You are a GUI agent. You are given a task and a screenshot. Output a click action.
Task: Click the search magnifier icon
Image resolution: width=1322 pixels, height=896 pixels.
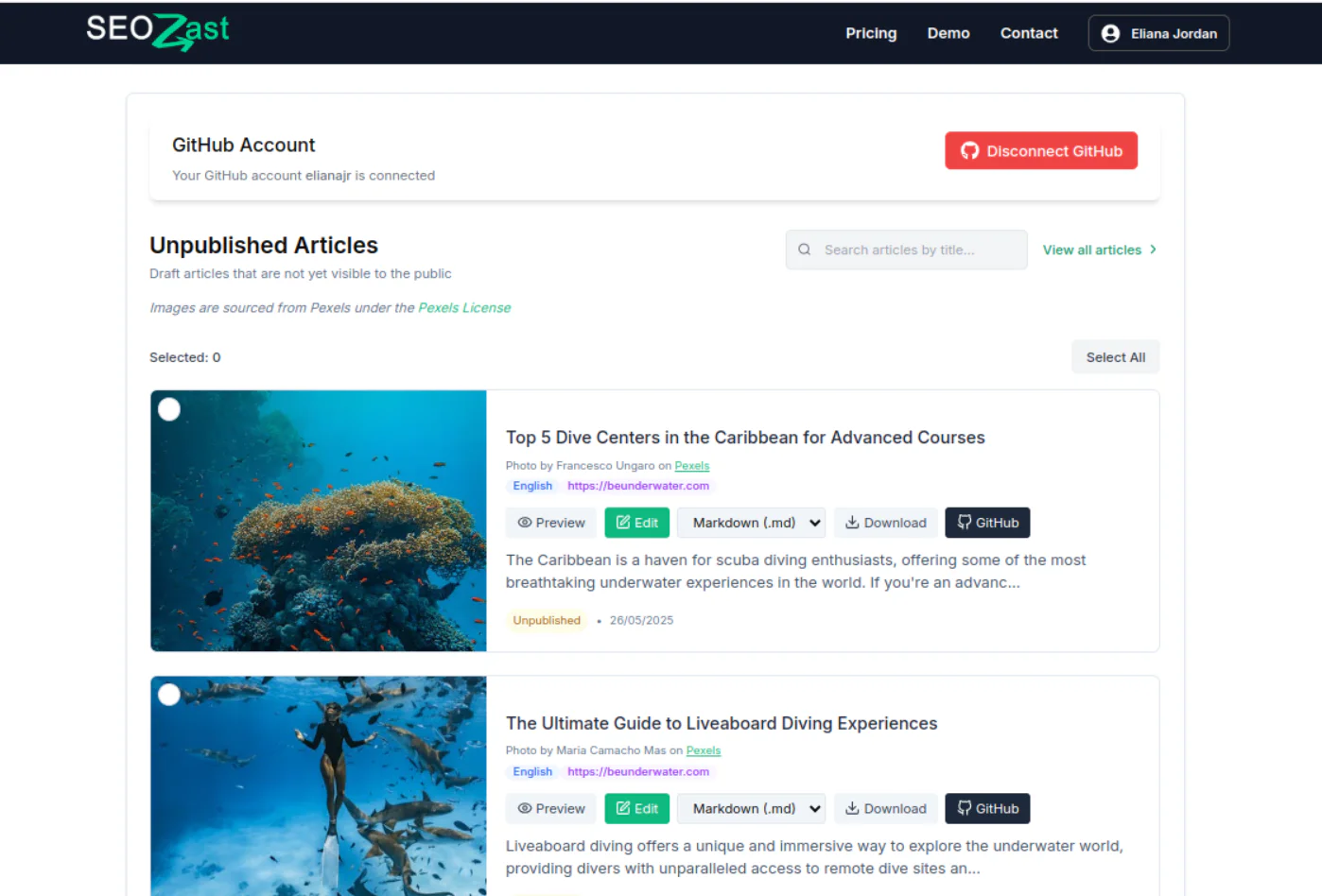(x=804, y=250)
